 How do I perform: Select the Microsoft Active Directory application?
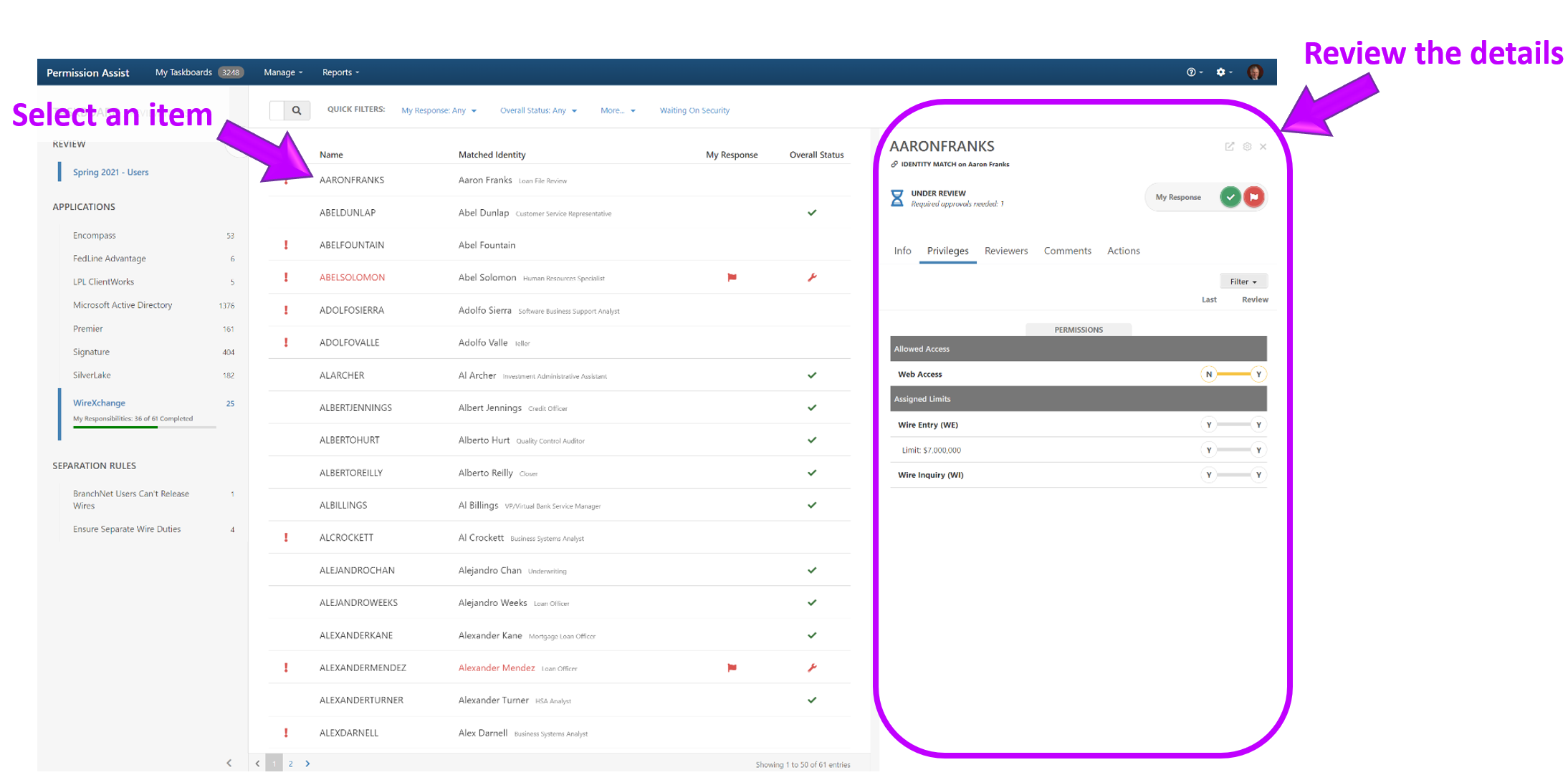[x=123, y=305]
